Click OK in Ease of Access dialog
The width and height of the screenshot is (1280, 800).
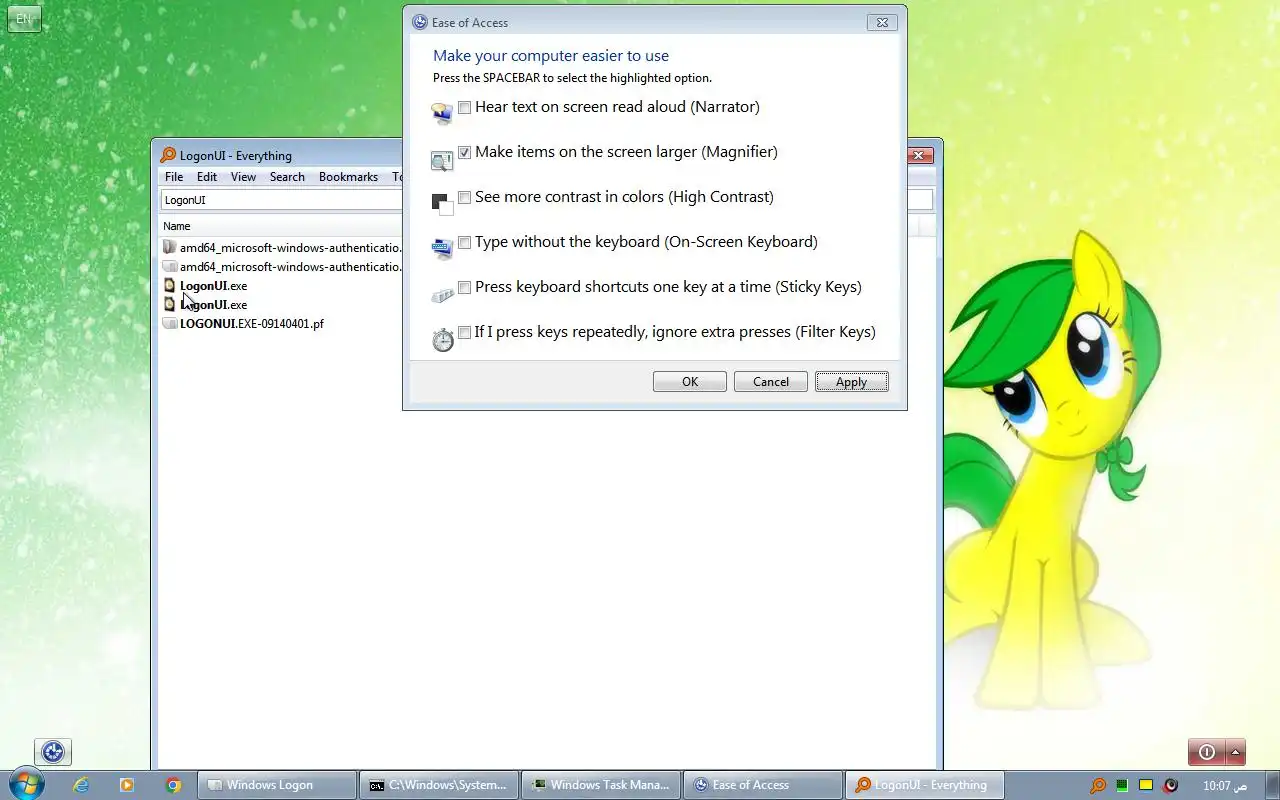click(x=690, y=382)
